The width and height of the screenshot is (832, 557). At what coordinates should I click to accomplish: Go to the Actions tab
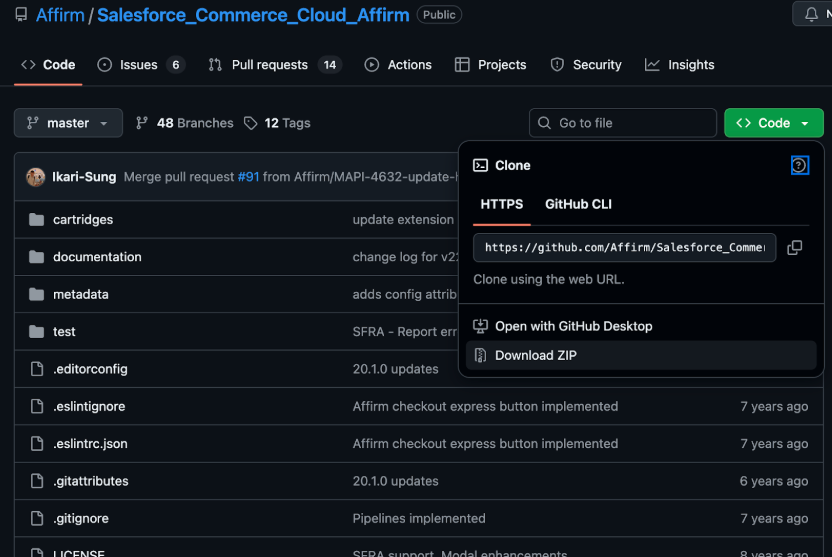398,65
